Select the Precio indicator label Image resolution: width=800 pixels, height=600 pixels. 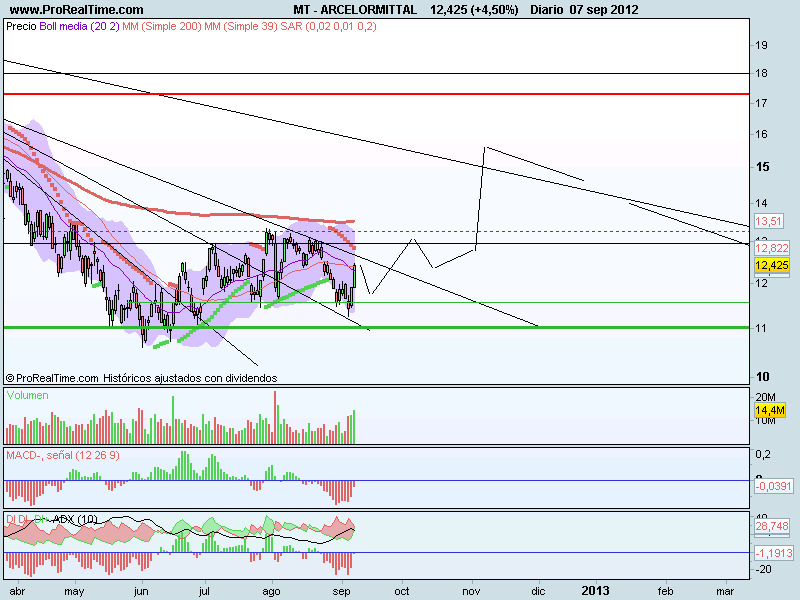point(21,26)
